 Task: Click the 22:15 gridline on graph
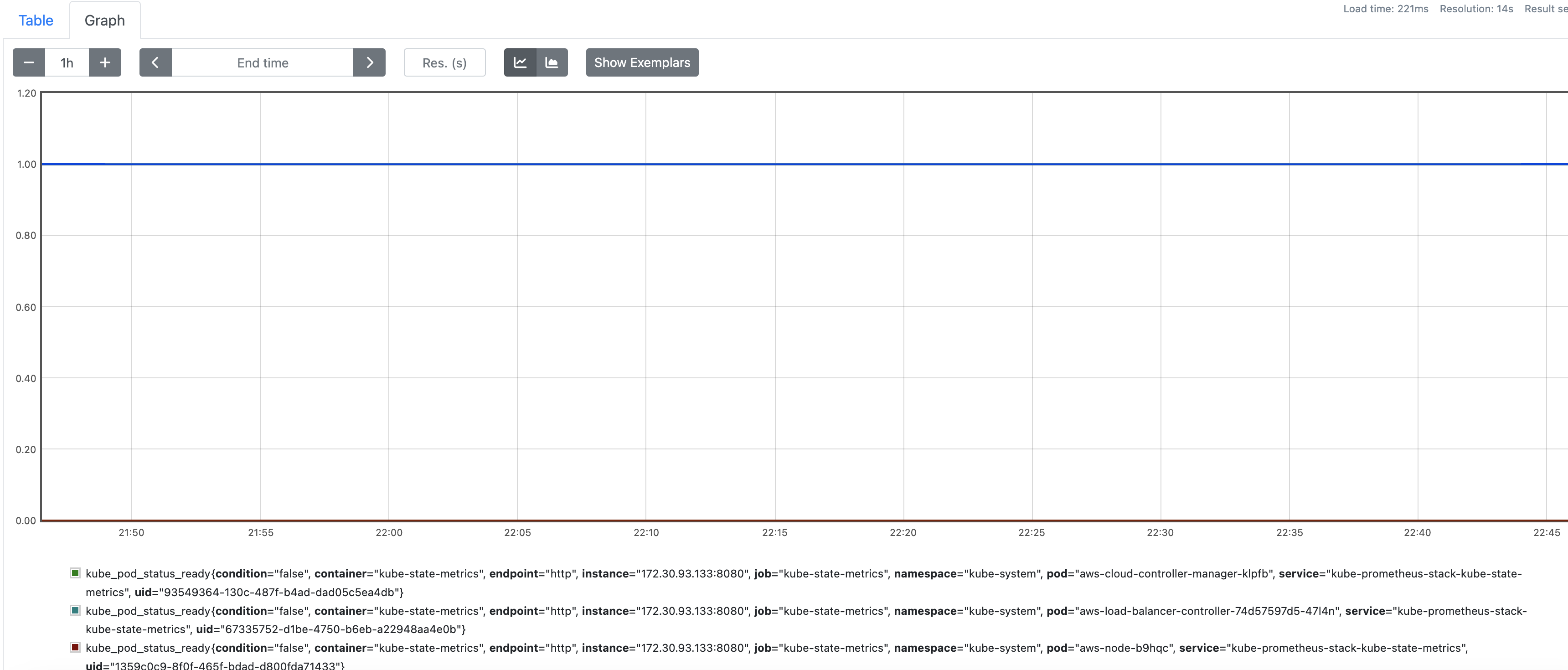pyautogui.click(x=775, y=341)
